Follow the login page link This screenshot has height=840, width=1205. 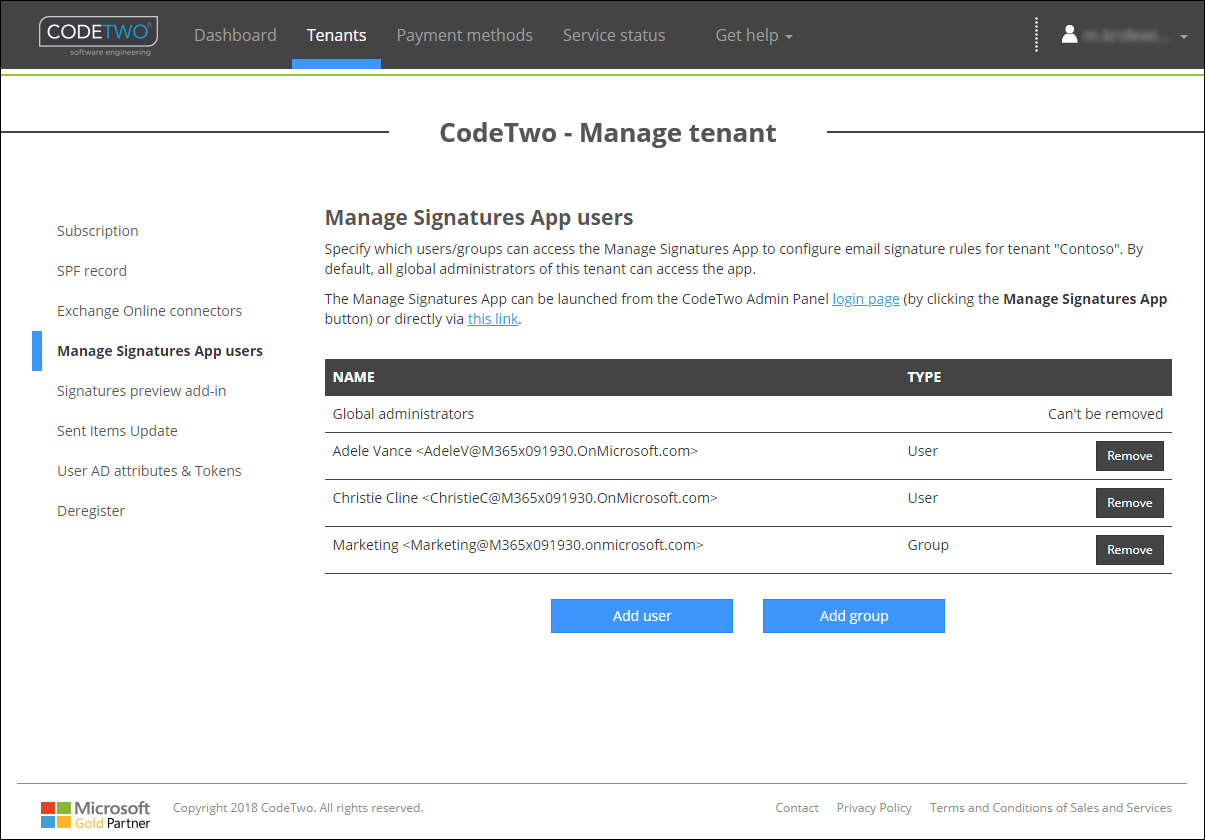(x=866, y=299)
